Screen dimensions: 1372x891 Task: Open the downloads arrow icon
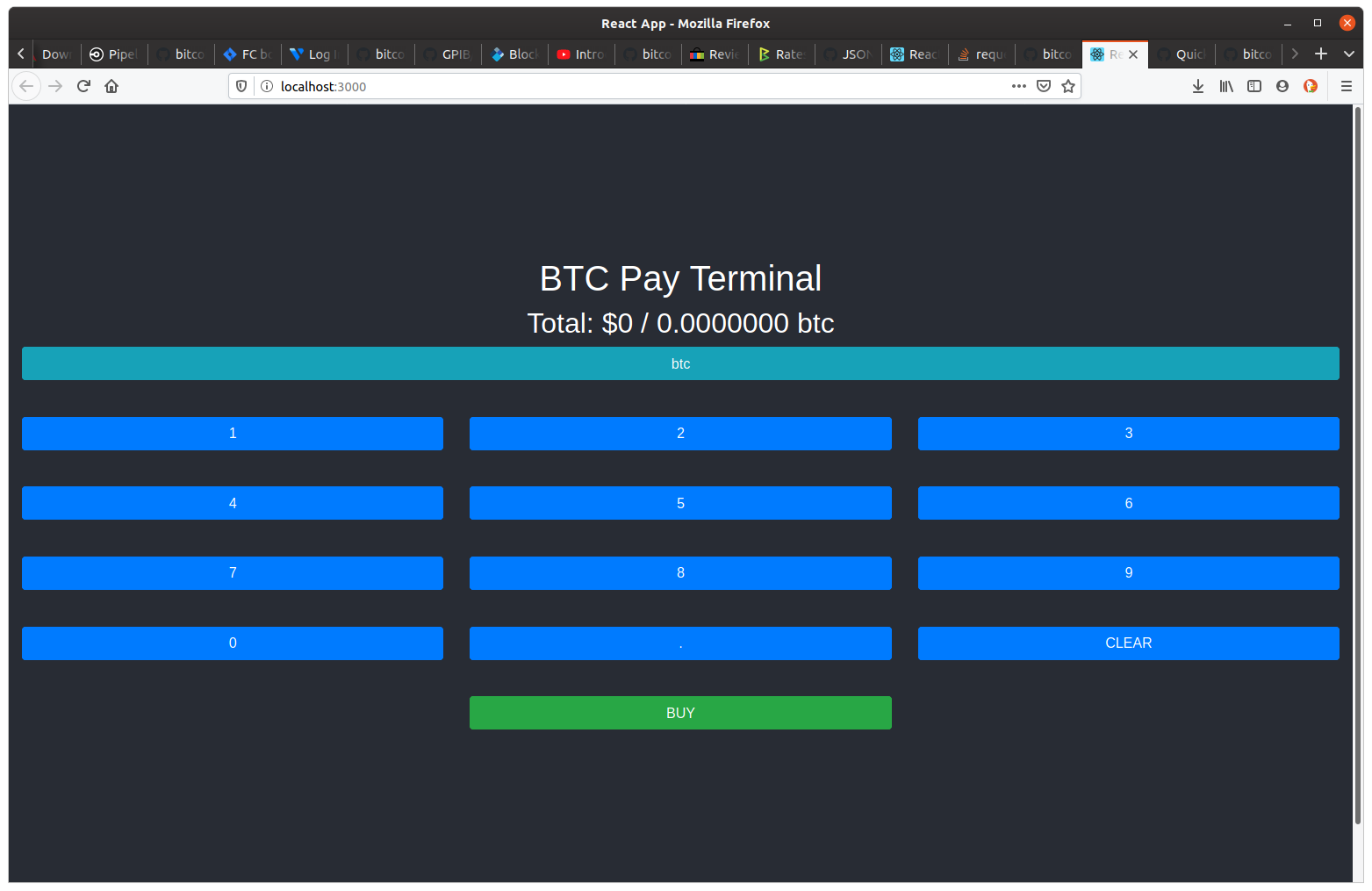(1198, 86)
